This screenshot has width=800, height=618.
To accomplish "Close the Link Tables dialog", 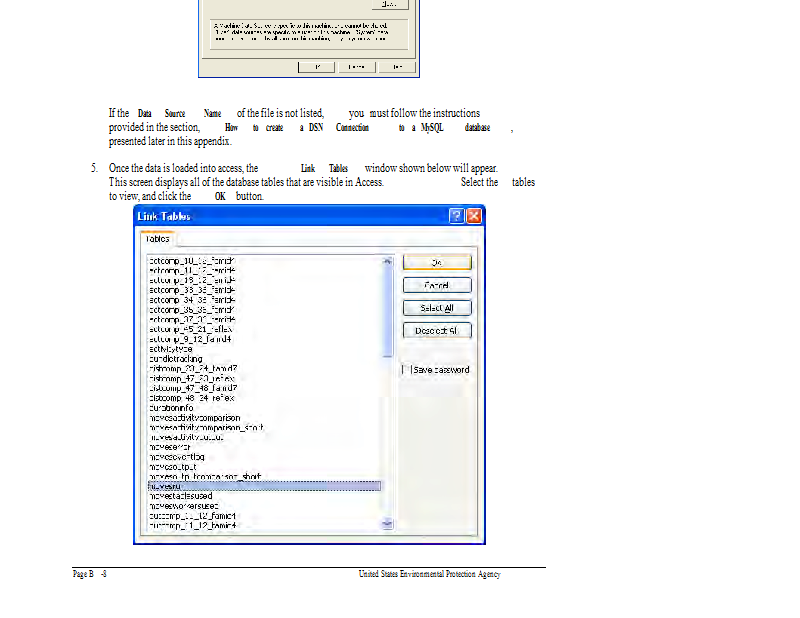I will point(474,216).
